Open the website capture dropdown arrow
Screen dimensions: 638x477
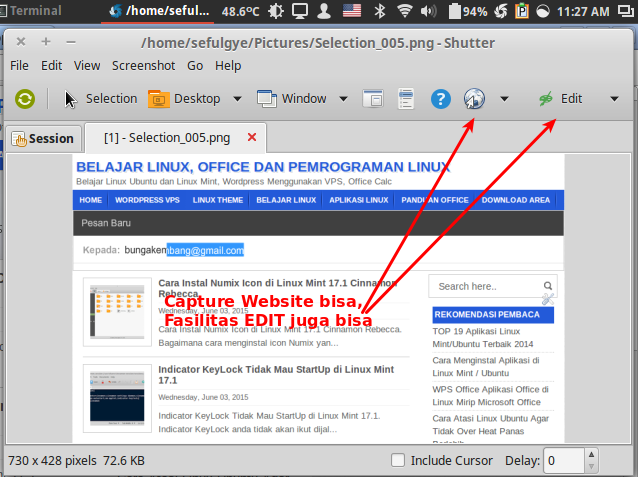click(x=504, y=99)
